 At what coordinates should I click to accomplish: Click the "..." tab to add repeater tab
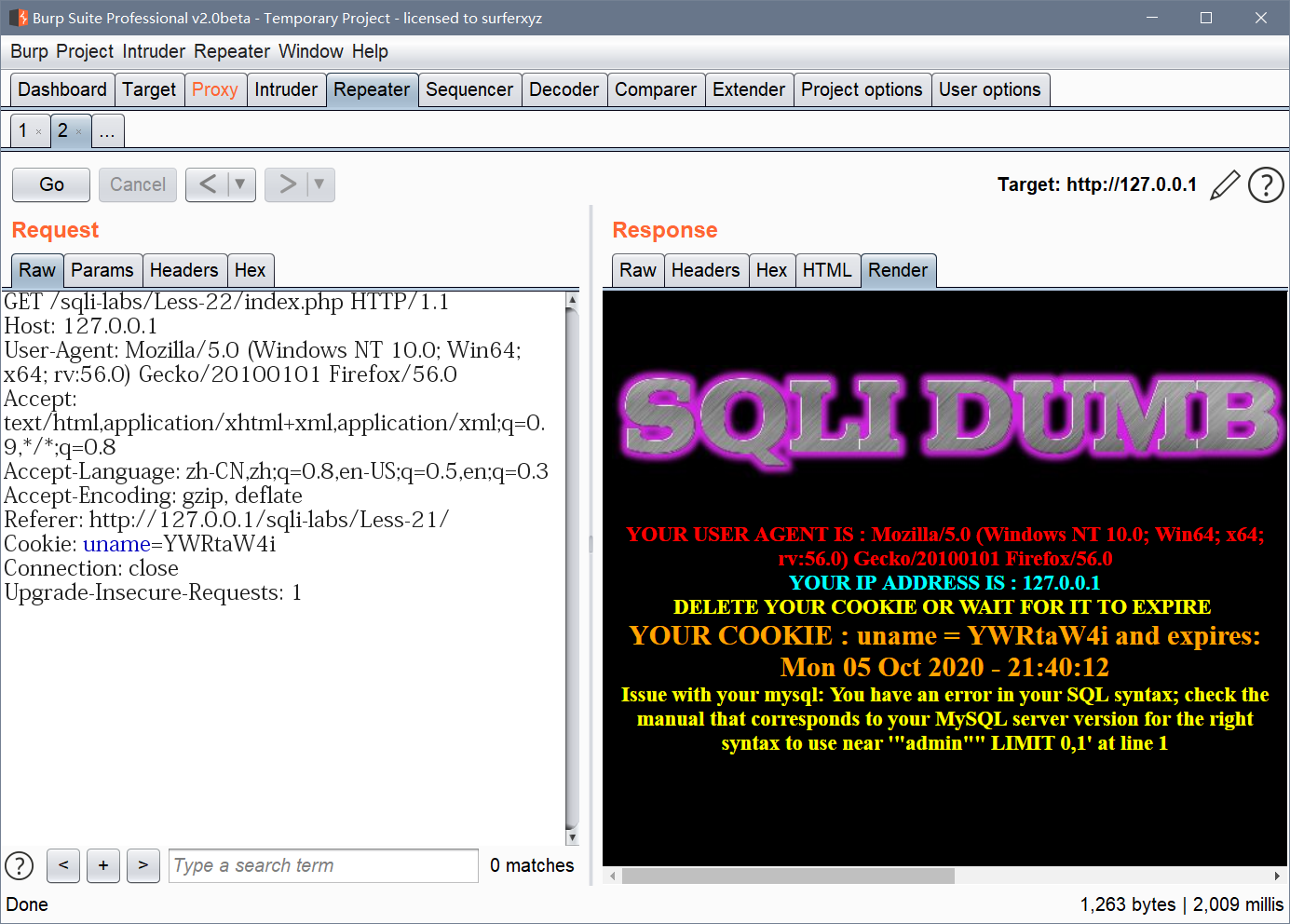107,130
